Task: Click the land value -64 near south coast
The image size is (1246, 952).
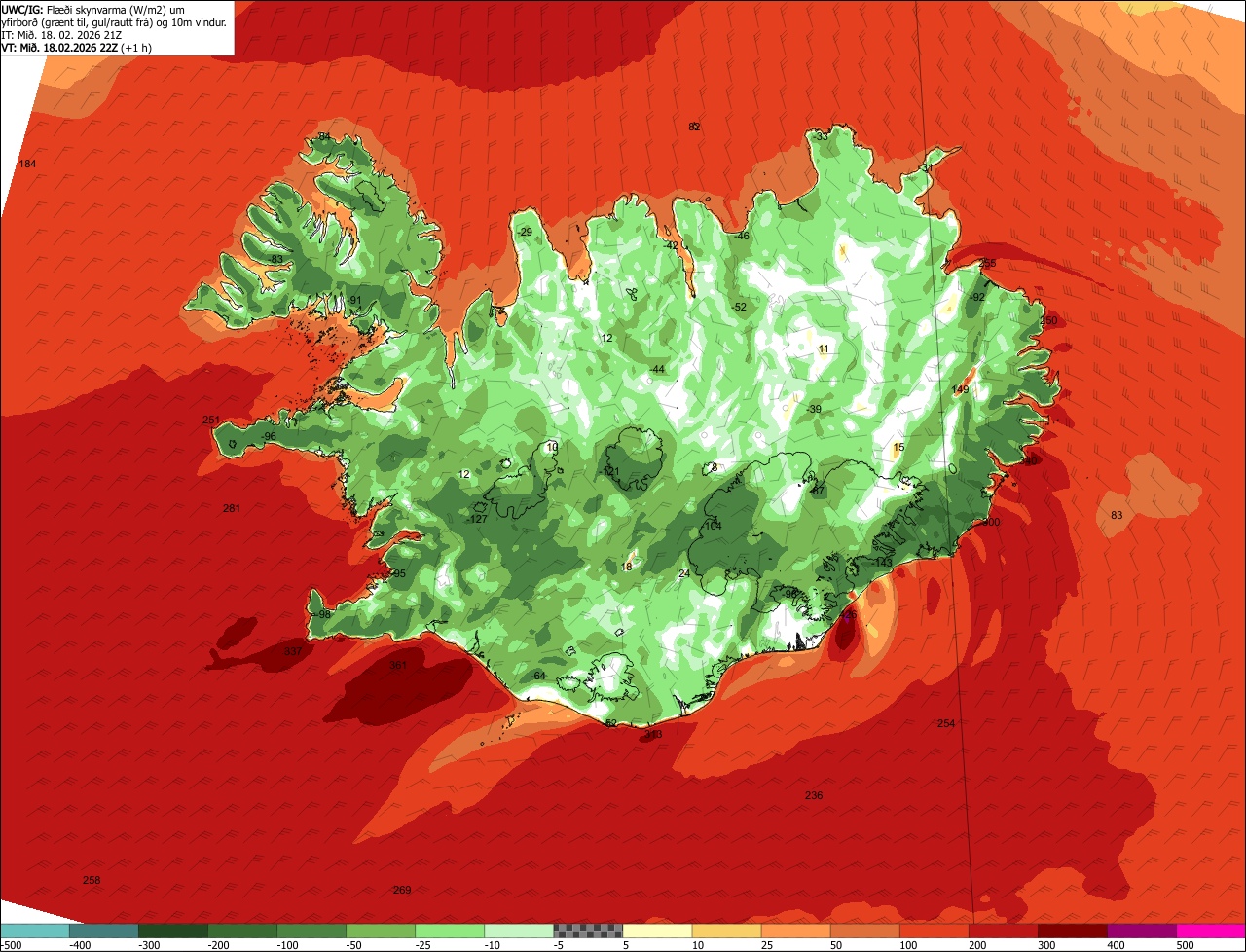Action: (x=538, y=676)
